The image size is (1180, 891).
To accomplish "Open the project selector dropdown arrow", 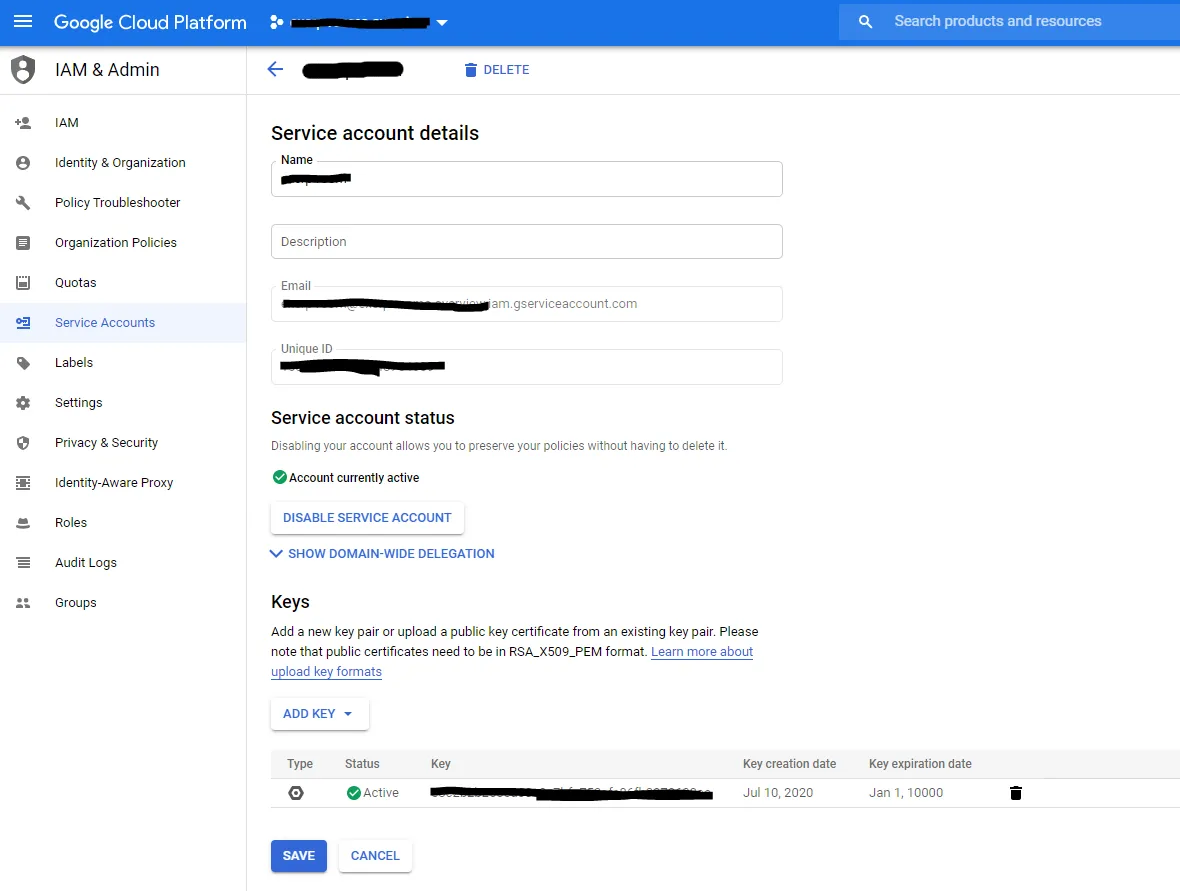I will click(x=442, y=23).
